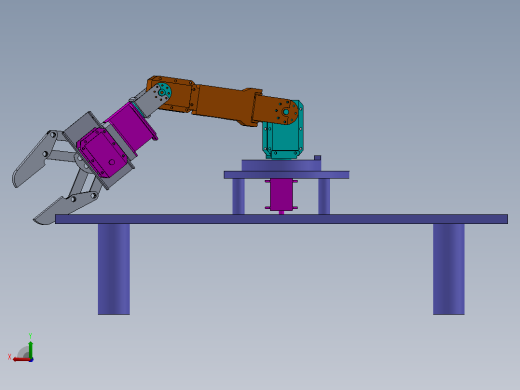Click the green Y axis of the orientation triad

[x=30, y=349]
